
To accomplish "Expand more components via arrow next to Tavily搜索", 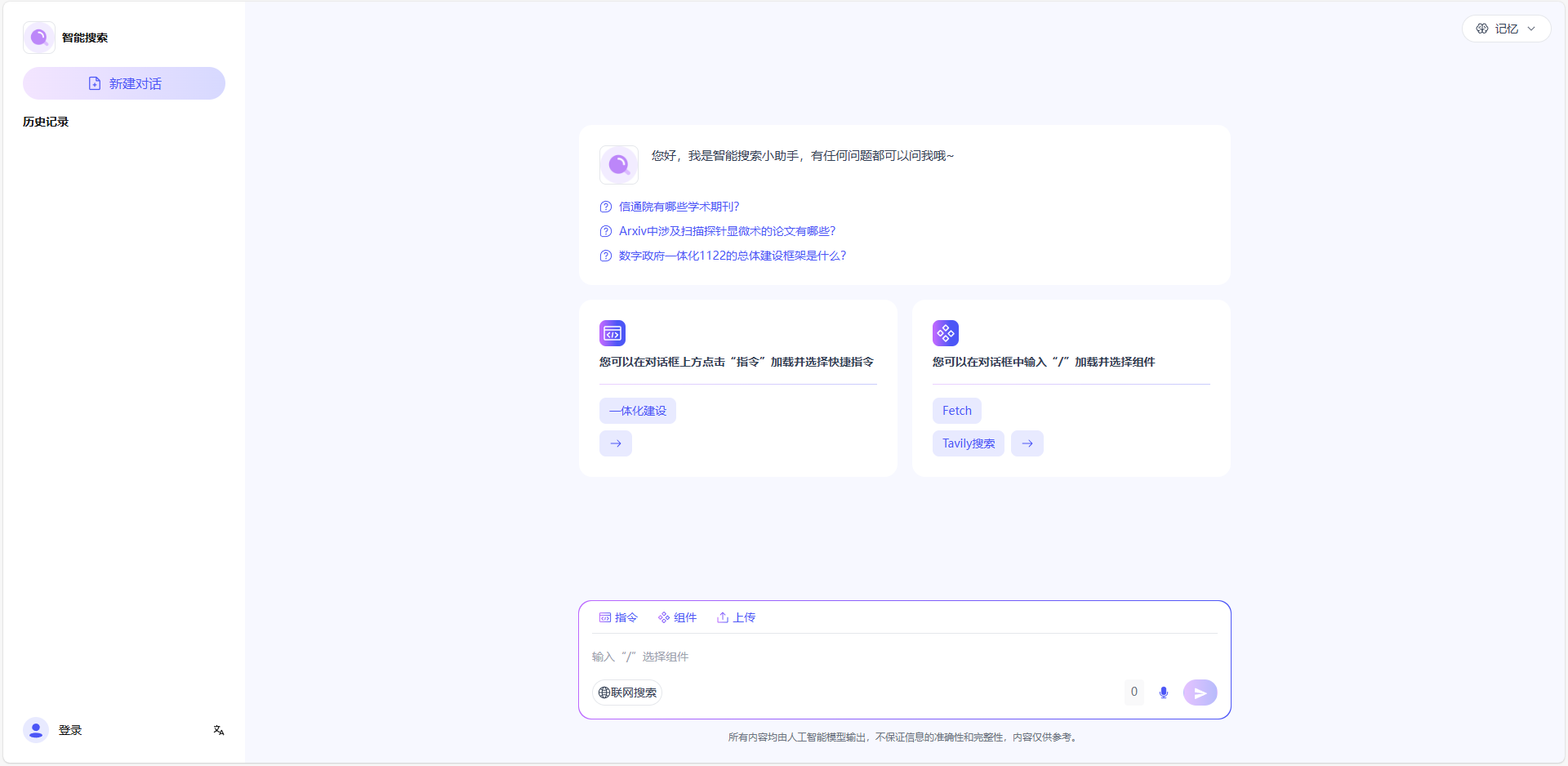I will click(x=1027, y=443).
